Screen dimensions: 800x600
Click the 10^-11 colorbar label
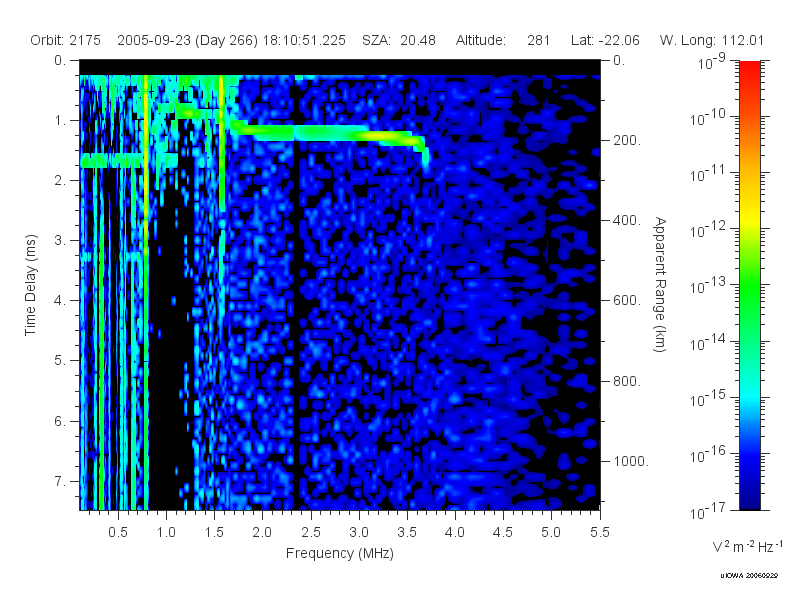(708, 173)
